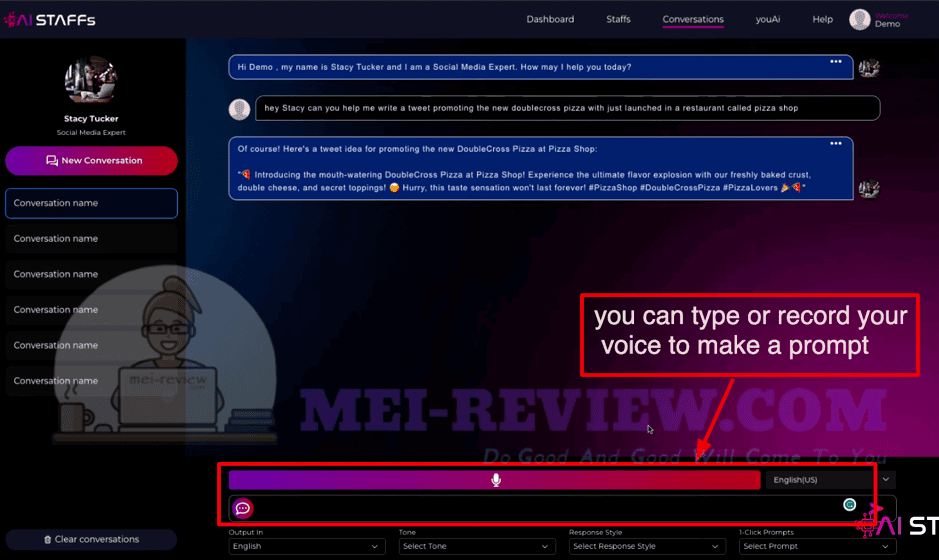Open the Help menu
This screenshot has height=560, width=939.
pyautogui.click(x=822, y=19)
